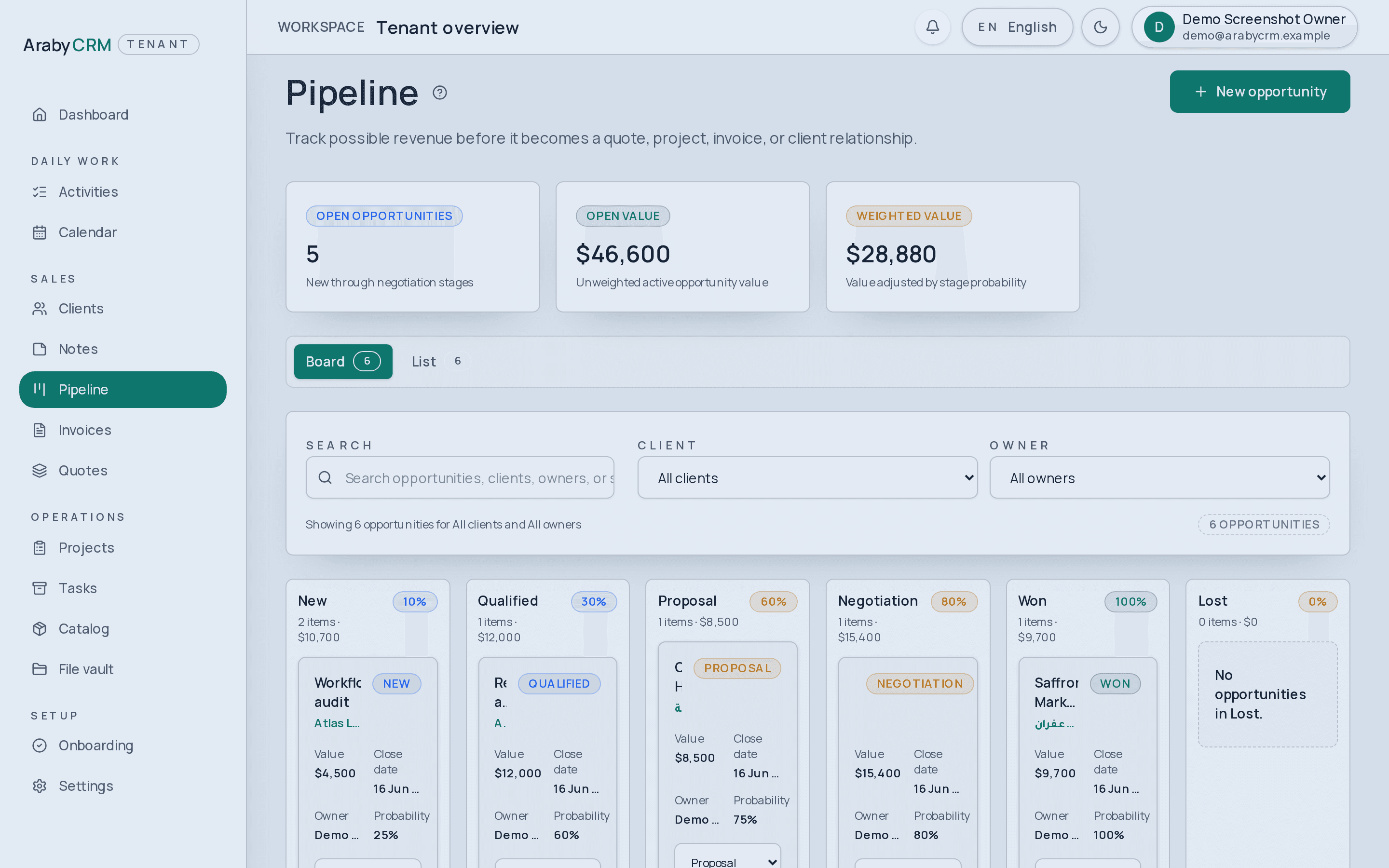
Task: Click the Activities checklist icon
Action: tap(40, 192)
